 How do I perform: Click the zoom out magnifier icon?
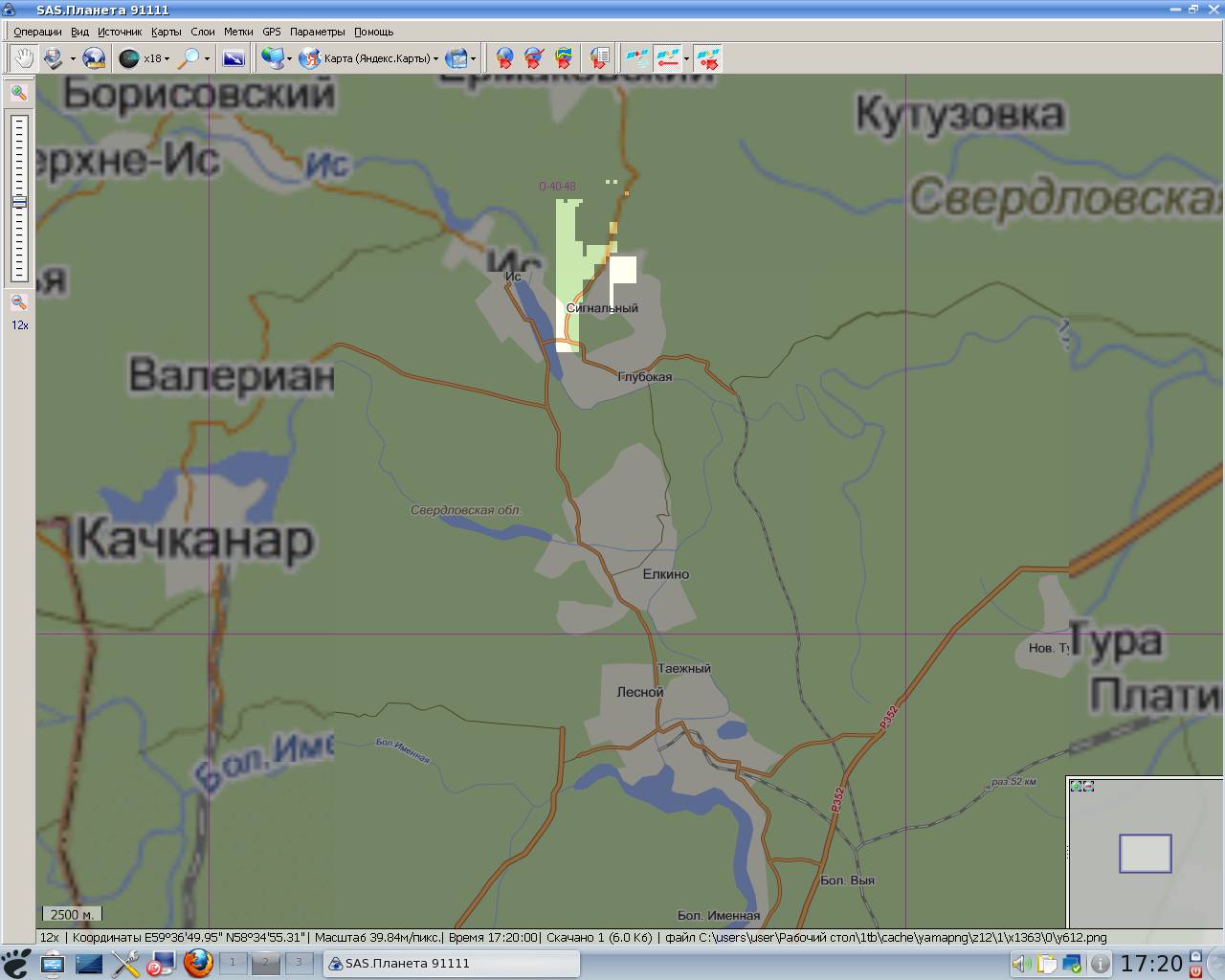coord(19,302)
